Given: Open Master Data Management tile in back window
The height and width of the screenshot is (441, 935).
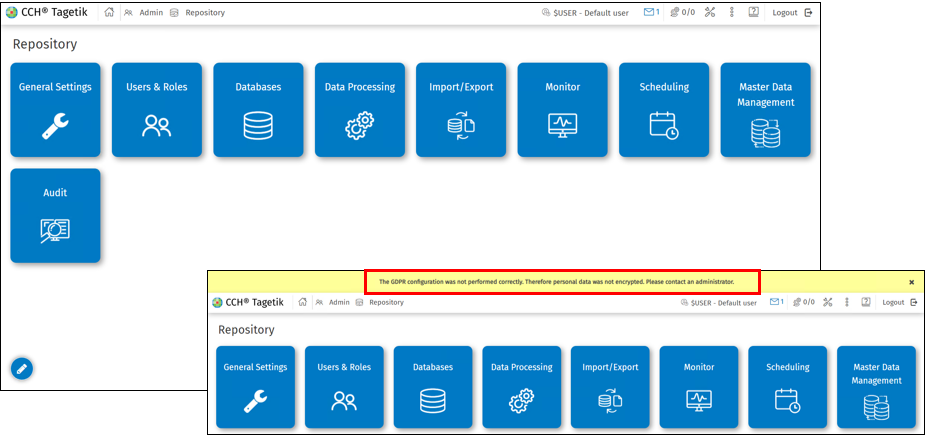Looking at the screenshot, I should (766, 110).
